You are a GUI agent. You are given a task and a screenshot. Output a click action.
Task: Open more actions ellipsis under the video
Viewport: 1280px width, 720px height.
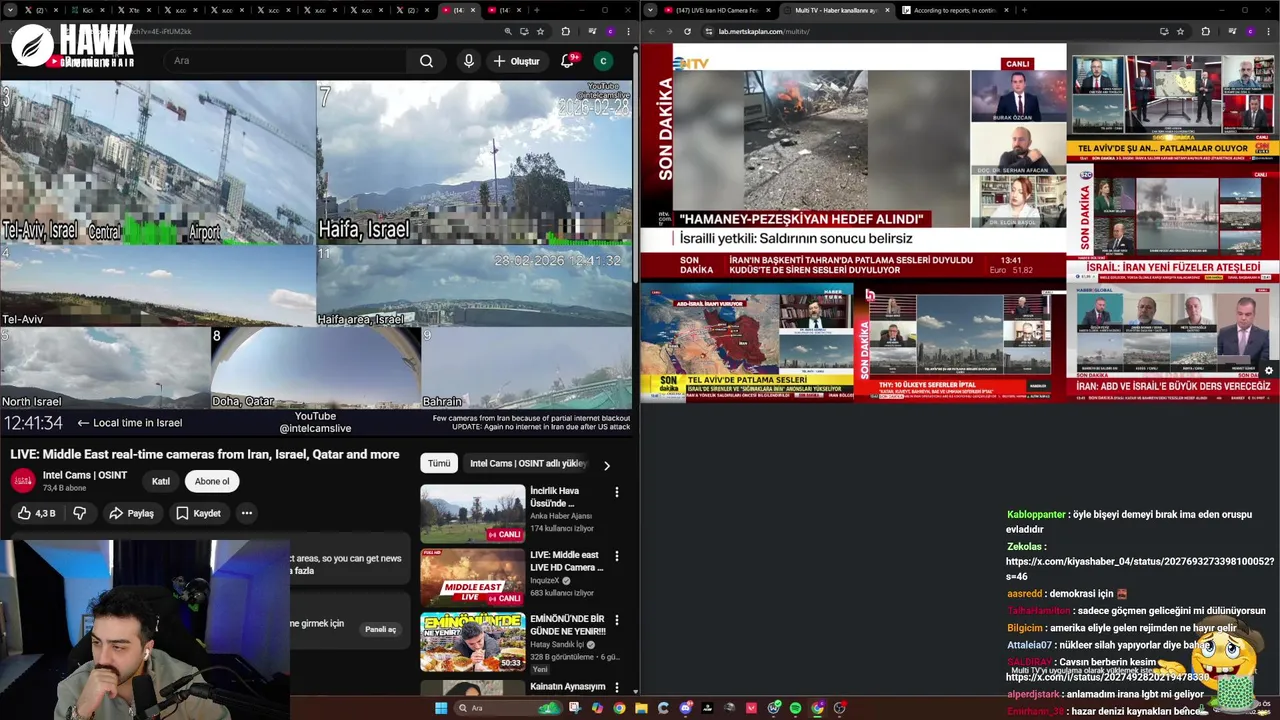tap(246, 513)
